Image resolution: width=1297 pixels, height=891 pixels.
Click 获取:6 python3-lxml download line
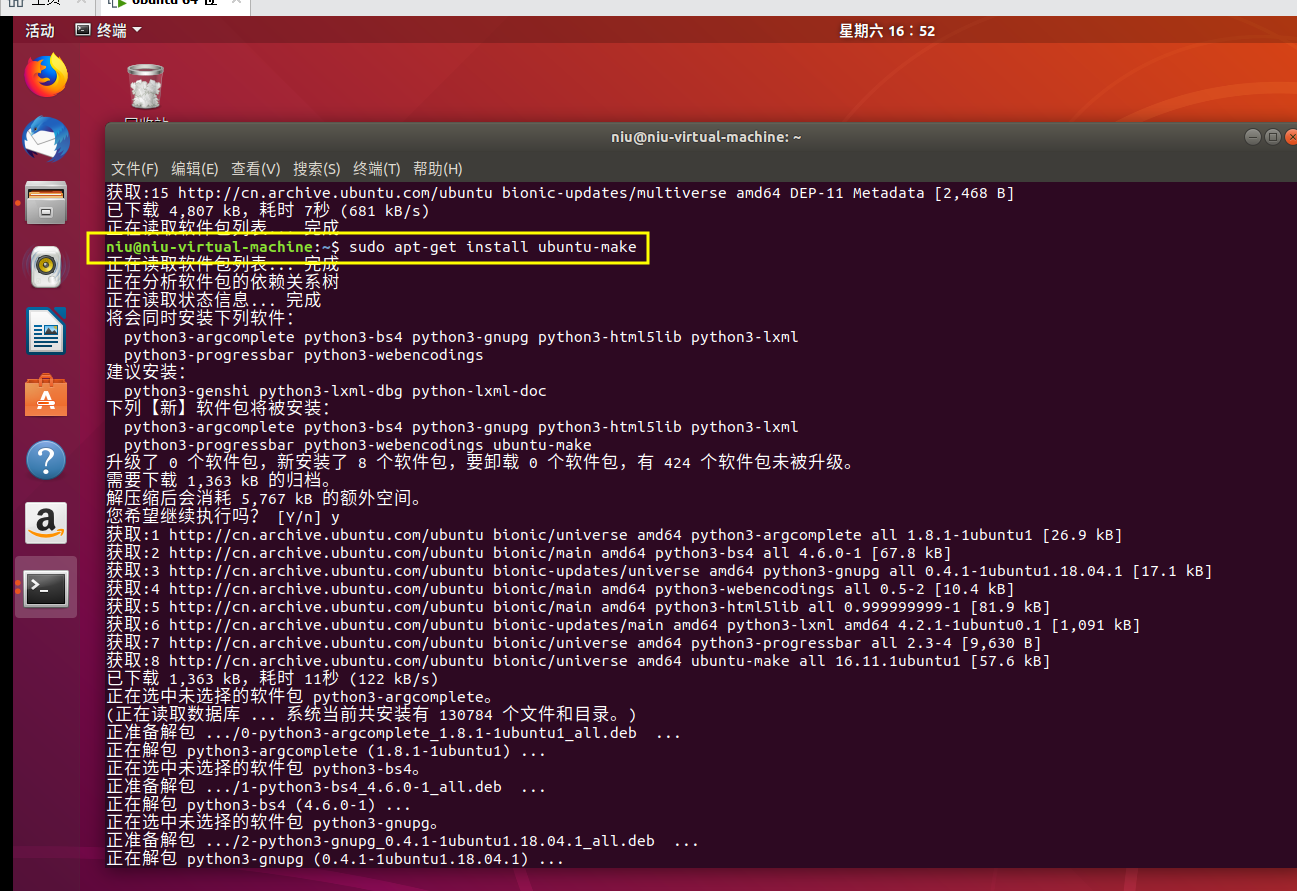click(x=623, y=625)
